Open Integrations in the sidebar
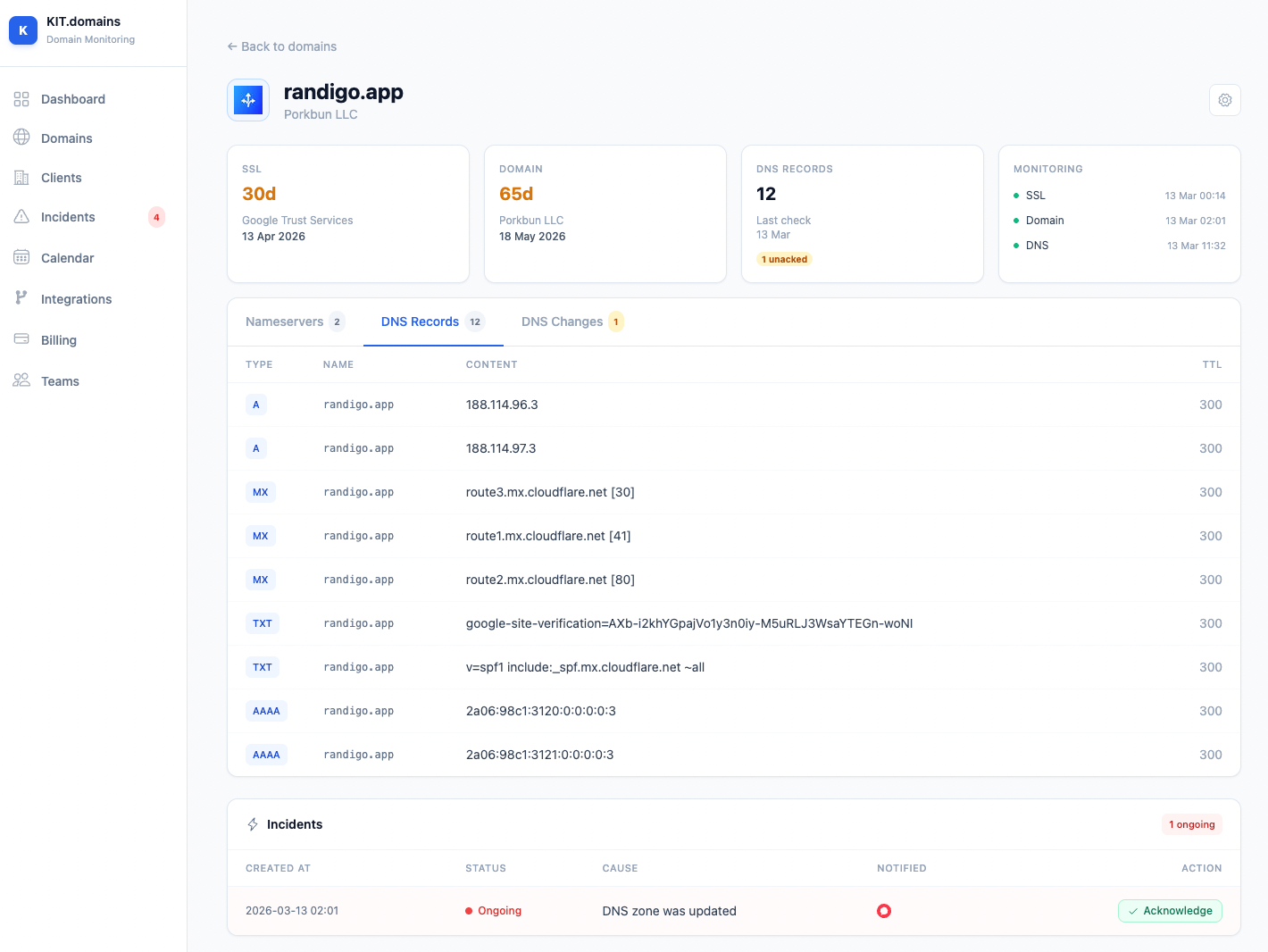The height and width of the screenshot is (952, 1268). (x=76, y=298)
